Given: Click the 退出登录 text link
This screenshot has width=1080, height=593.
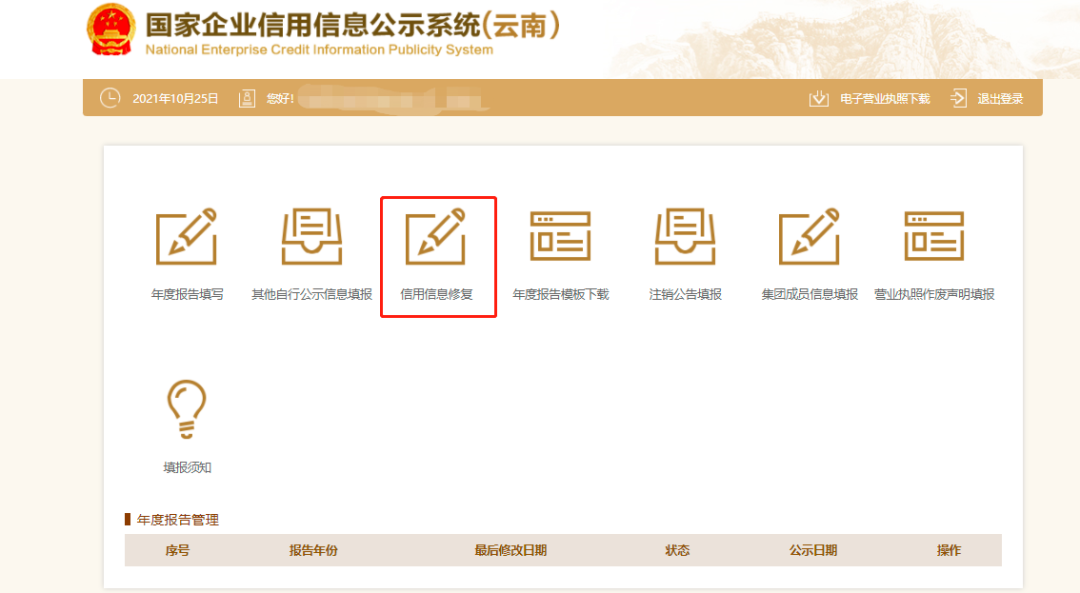Looking at the screenshot, I should (x=1000, y=98).
